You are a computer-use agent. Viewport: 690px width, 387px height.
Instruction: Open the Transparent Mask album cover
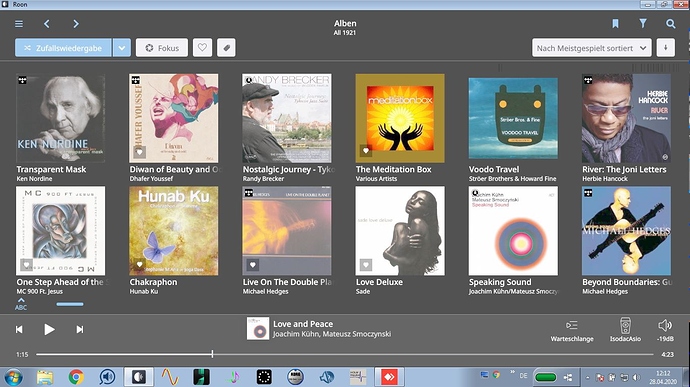(x=60, y=118)
